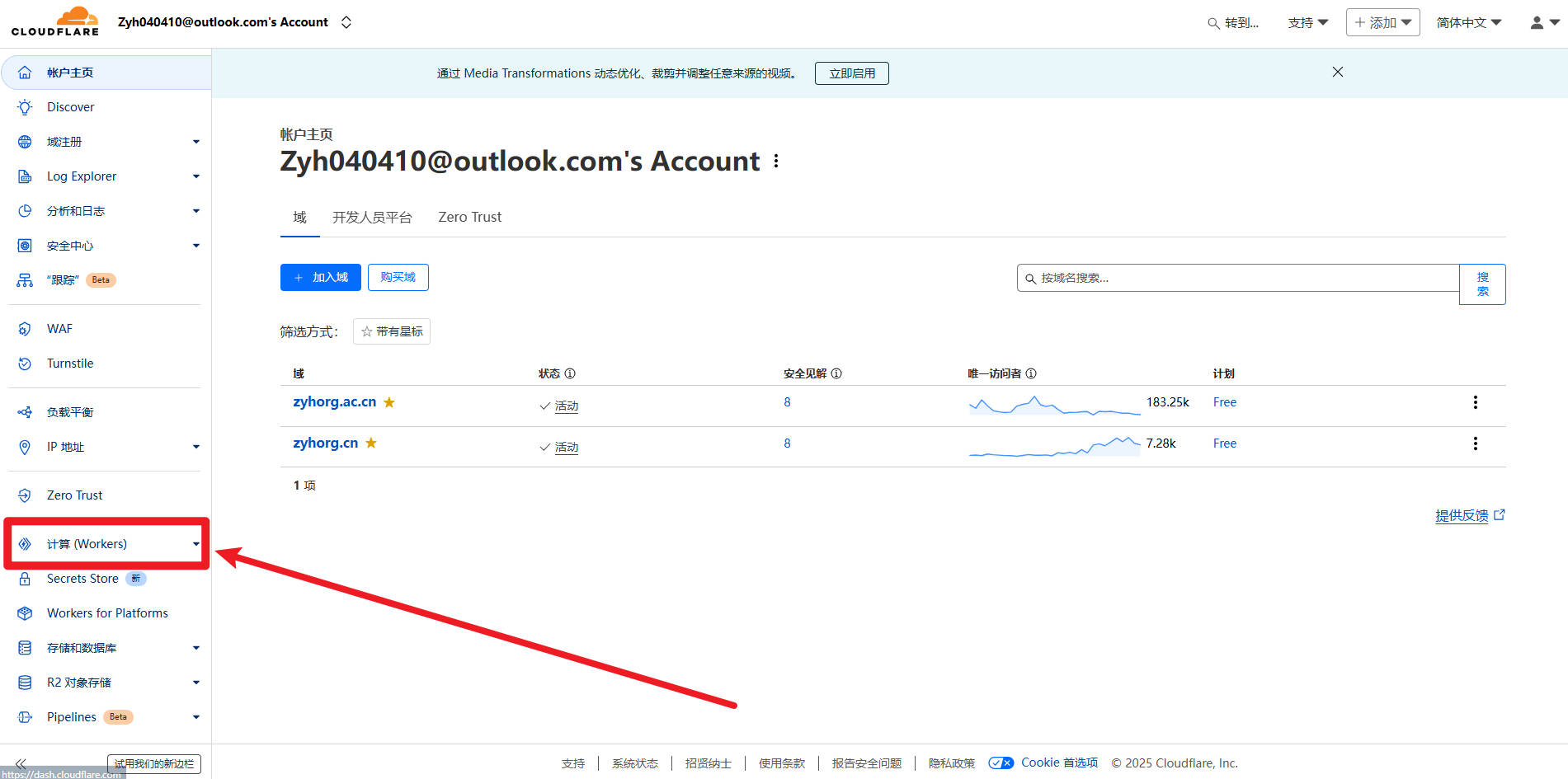Click the 存储和数据库 icon
This screenshot has height=779, width=1568.
25,648
